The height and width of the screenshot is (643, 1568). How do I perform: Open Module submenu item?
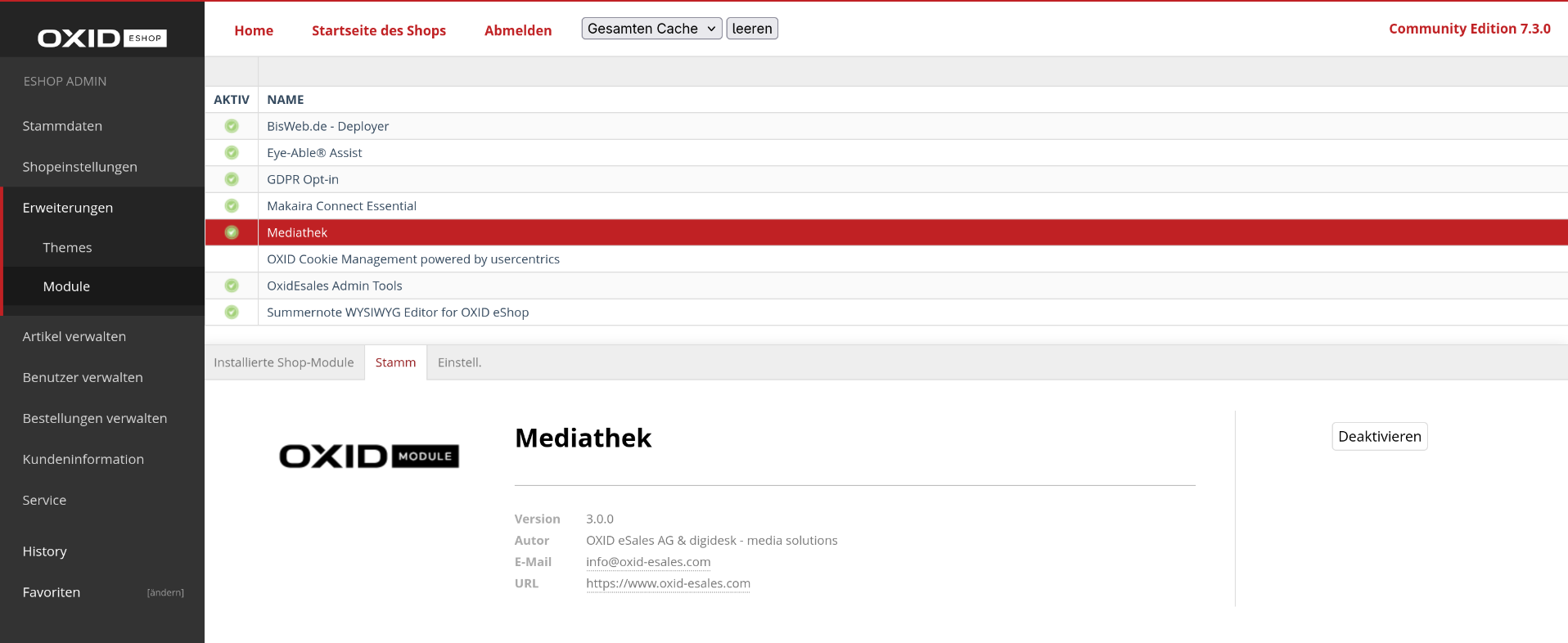pos(66,286)
